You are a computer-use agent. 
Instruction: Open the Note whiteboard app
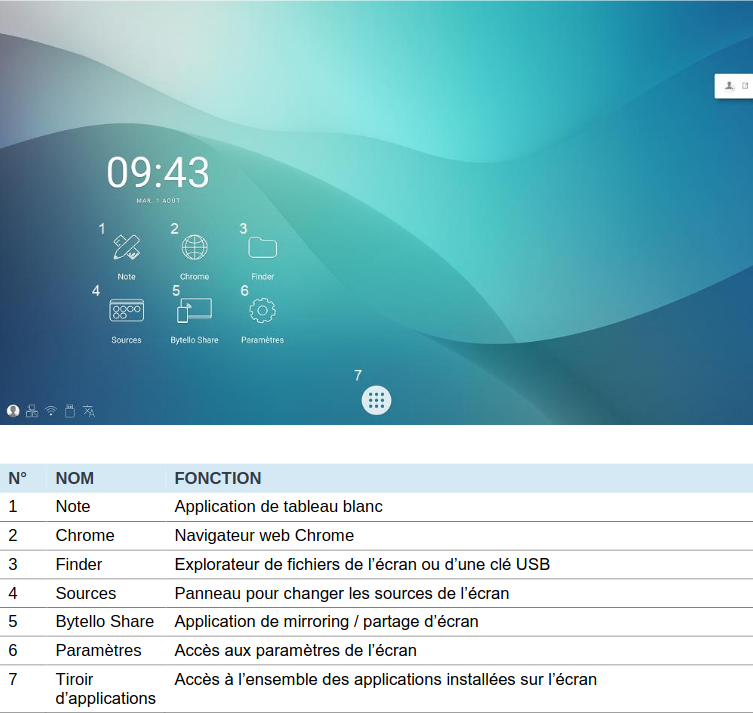[x=126, y=247]
